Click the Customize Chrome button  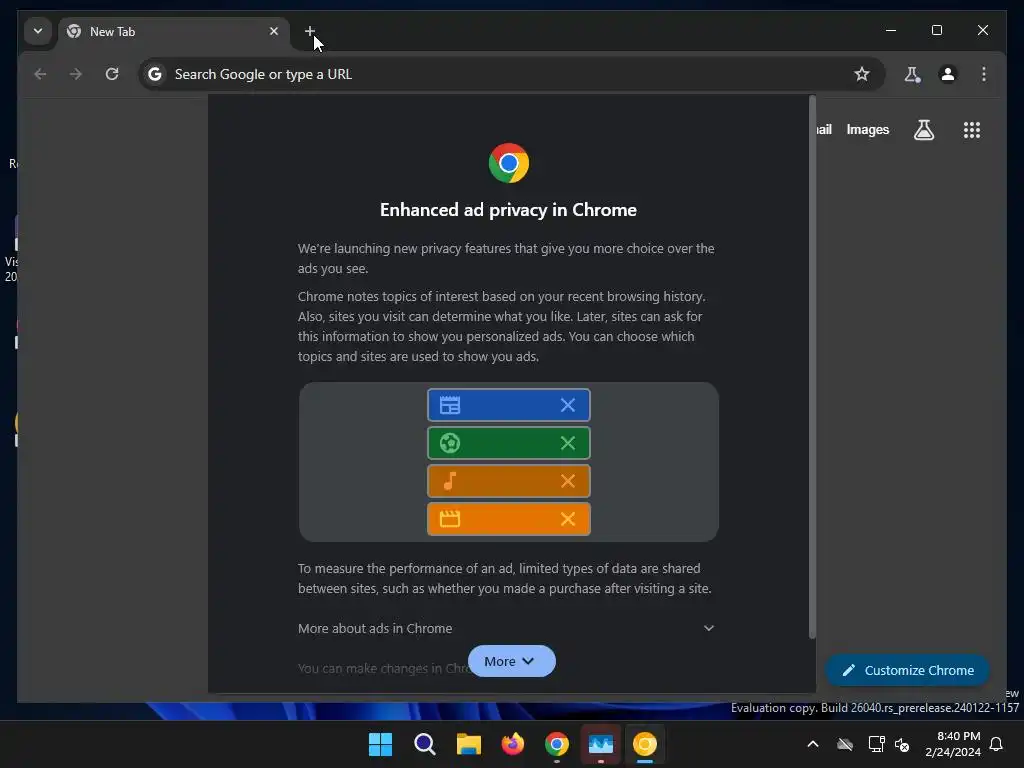click(907, 670)
